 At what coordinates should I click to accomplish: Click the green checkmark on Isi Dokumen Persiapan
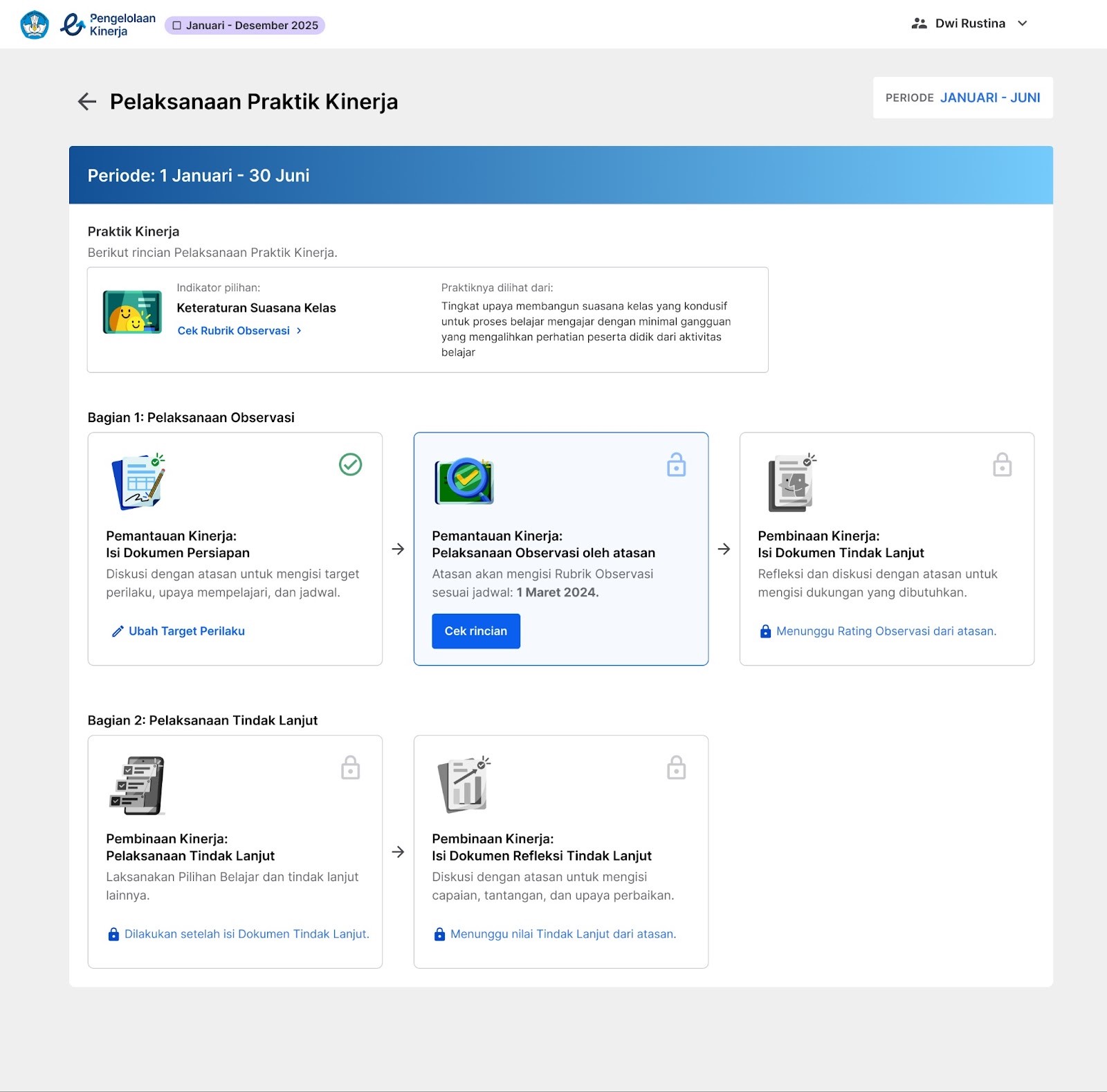click(350, 464)
